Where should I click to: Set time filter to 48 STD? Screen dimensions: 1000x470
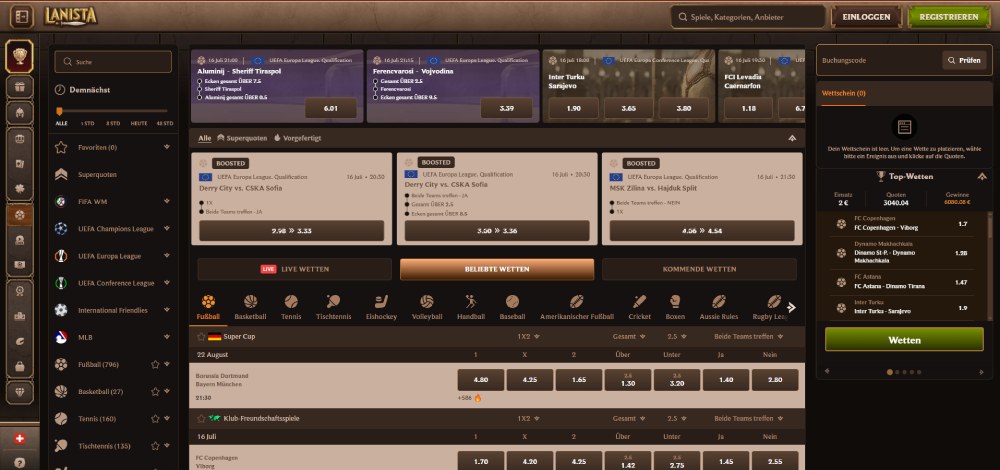point(165,124)
